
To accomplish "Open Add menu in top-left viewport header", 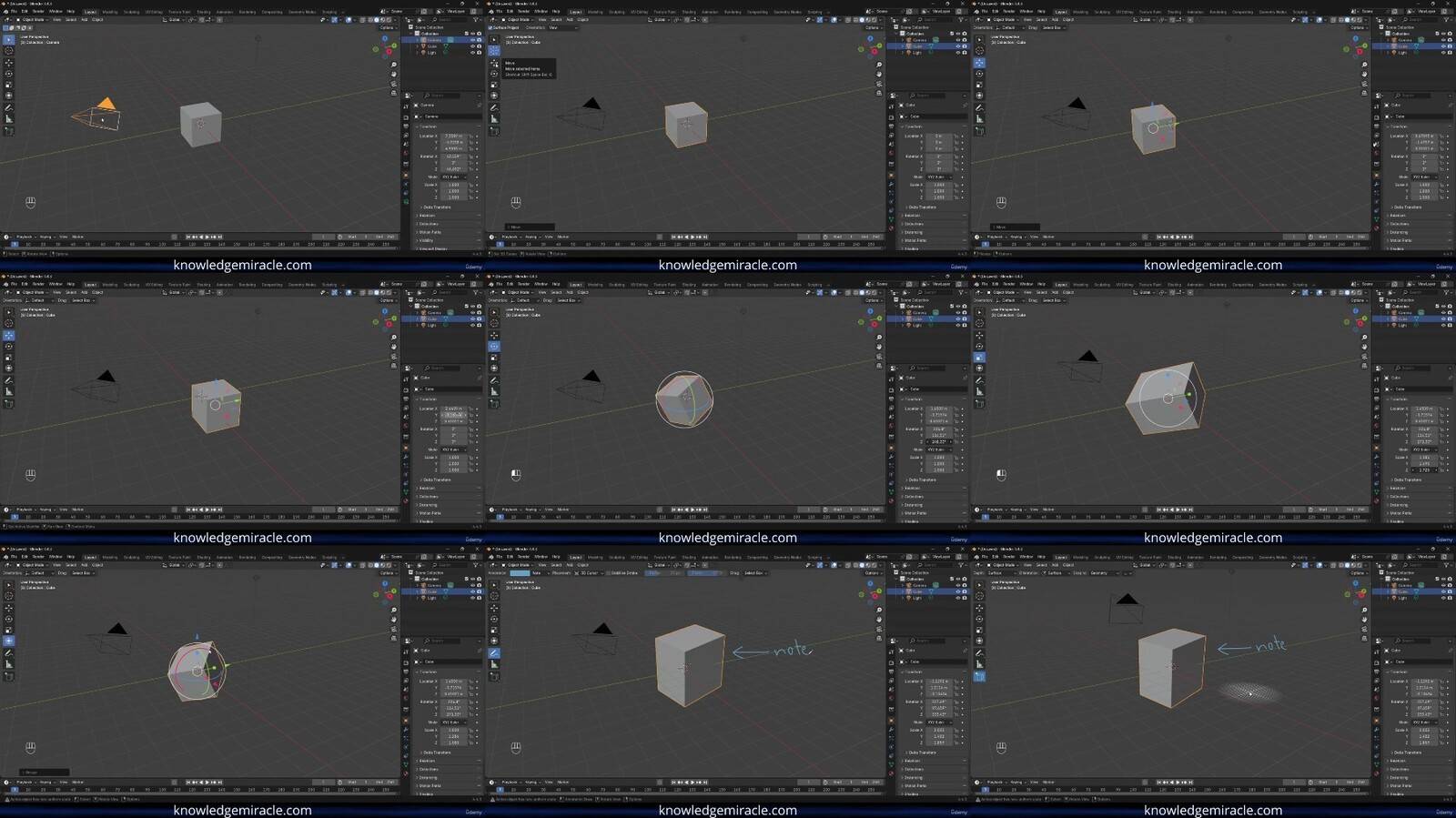I will (x=85, y=19).
